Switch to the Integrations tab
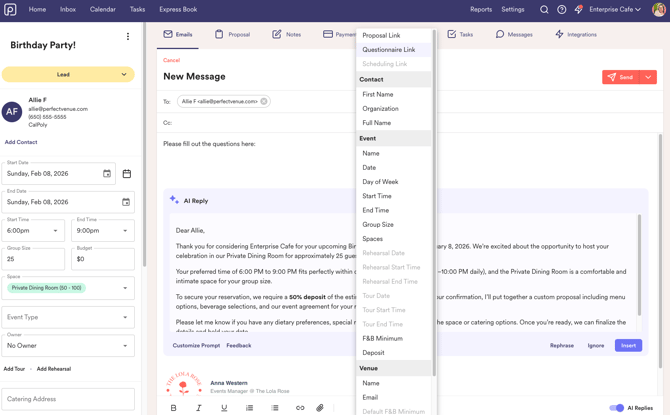Viewport: 670px width, 415px height. 576,34
